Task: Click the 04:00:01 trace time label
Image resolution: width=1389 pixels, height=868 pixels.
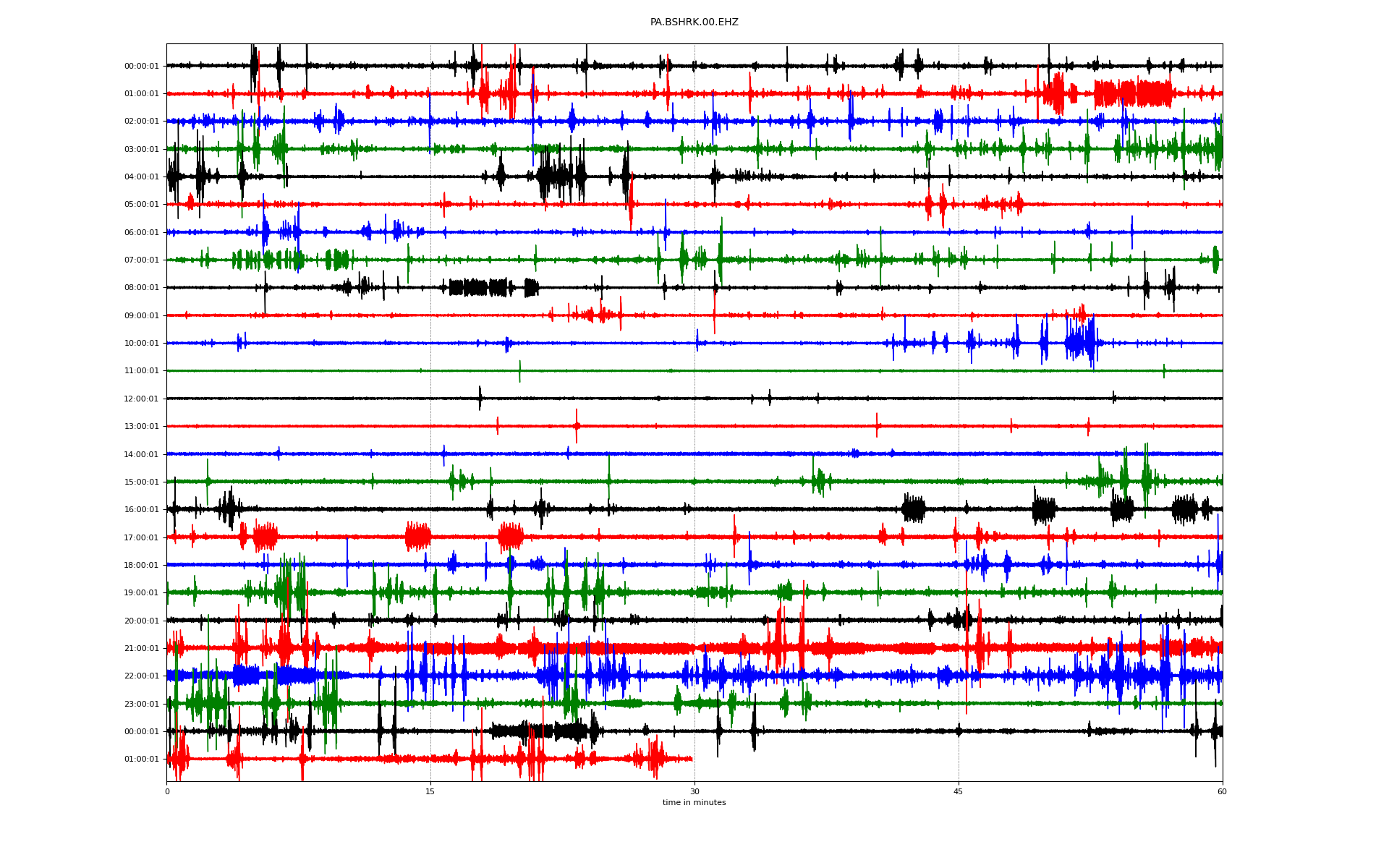Action: 141,177
